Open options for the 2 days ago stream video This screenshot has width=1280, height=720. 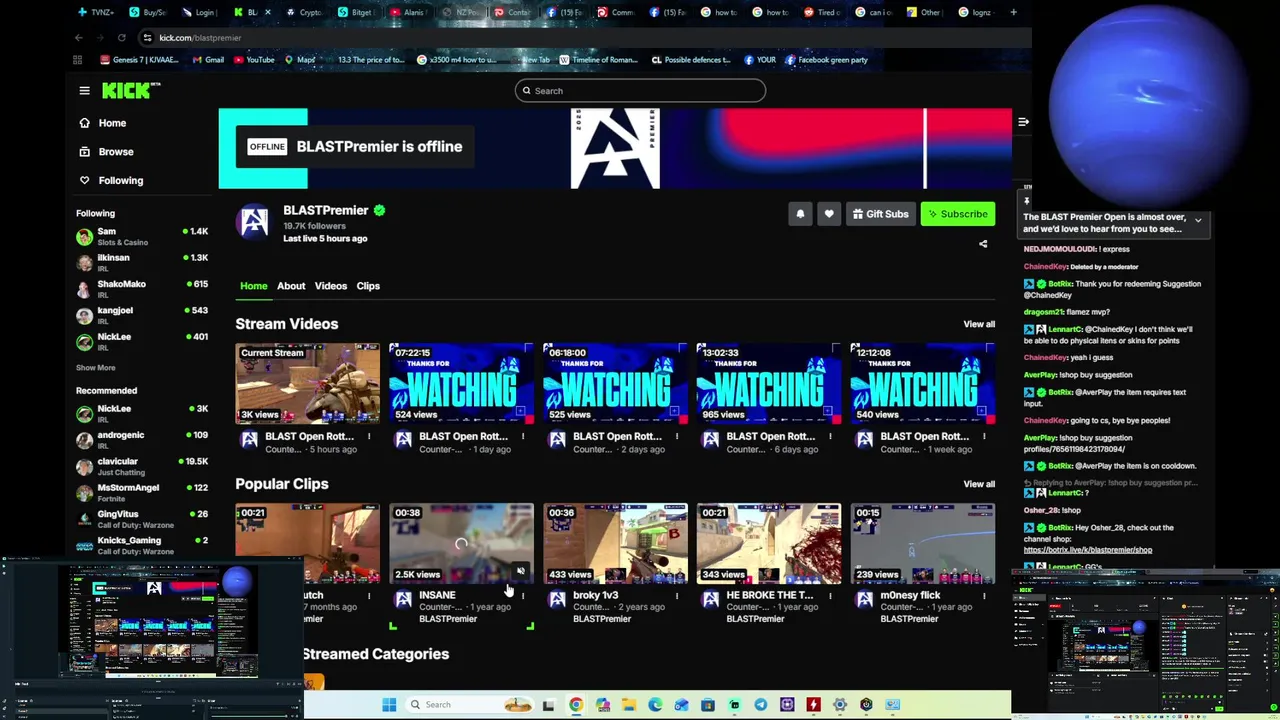[677, 437]
